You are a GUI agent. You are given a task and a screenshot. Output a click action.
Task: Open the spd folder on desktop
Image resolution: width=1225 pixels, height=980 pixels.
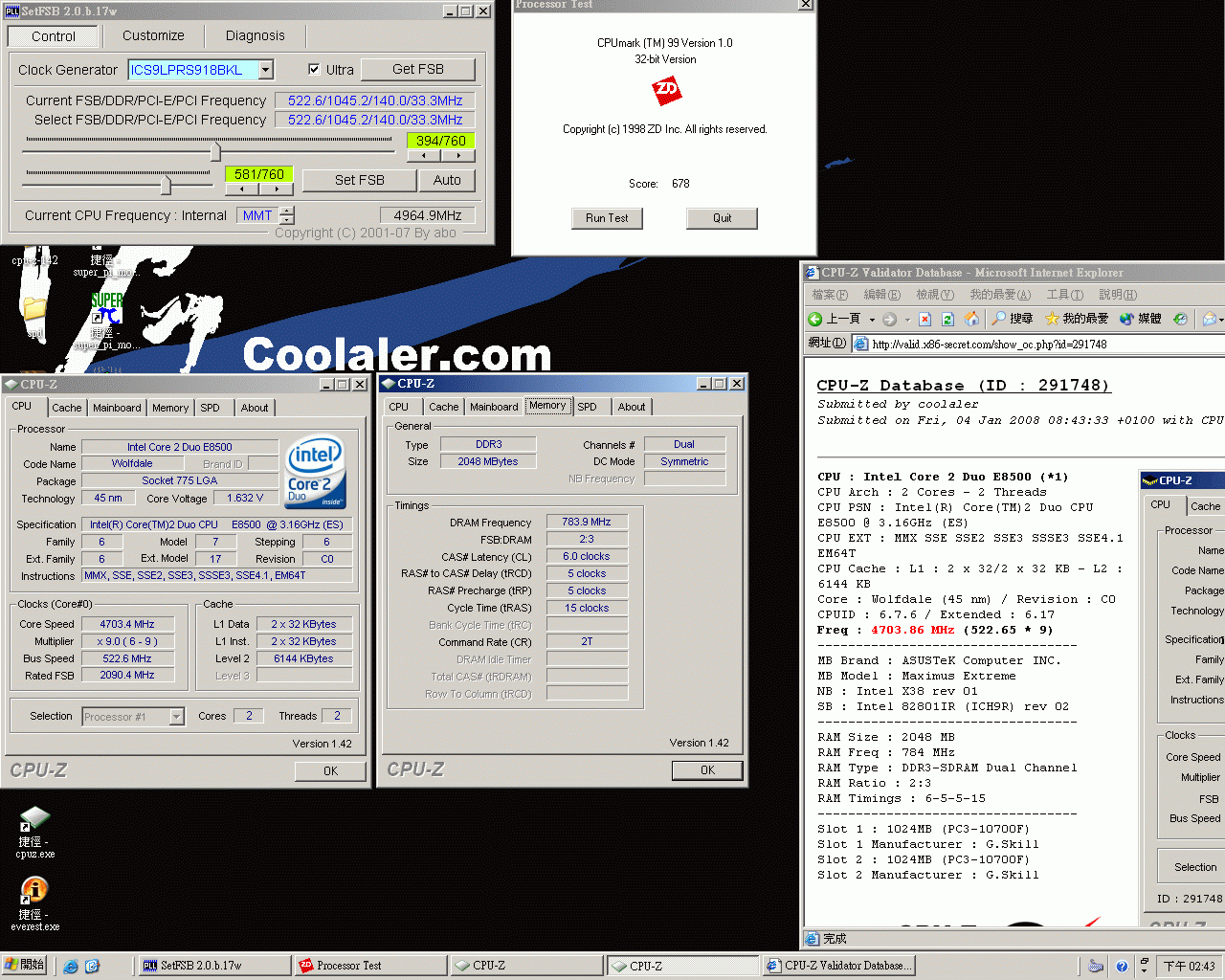(34, 318)
